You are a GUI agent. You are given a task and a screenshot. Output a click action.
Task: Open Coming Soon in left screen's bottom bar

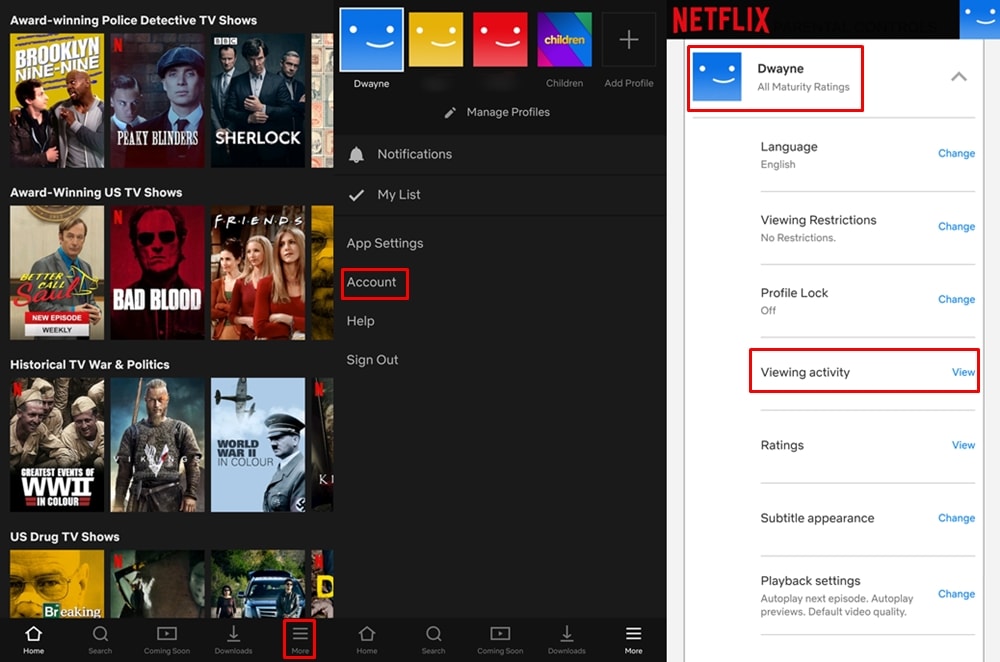166,640
